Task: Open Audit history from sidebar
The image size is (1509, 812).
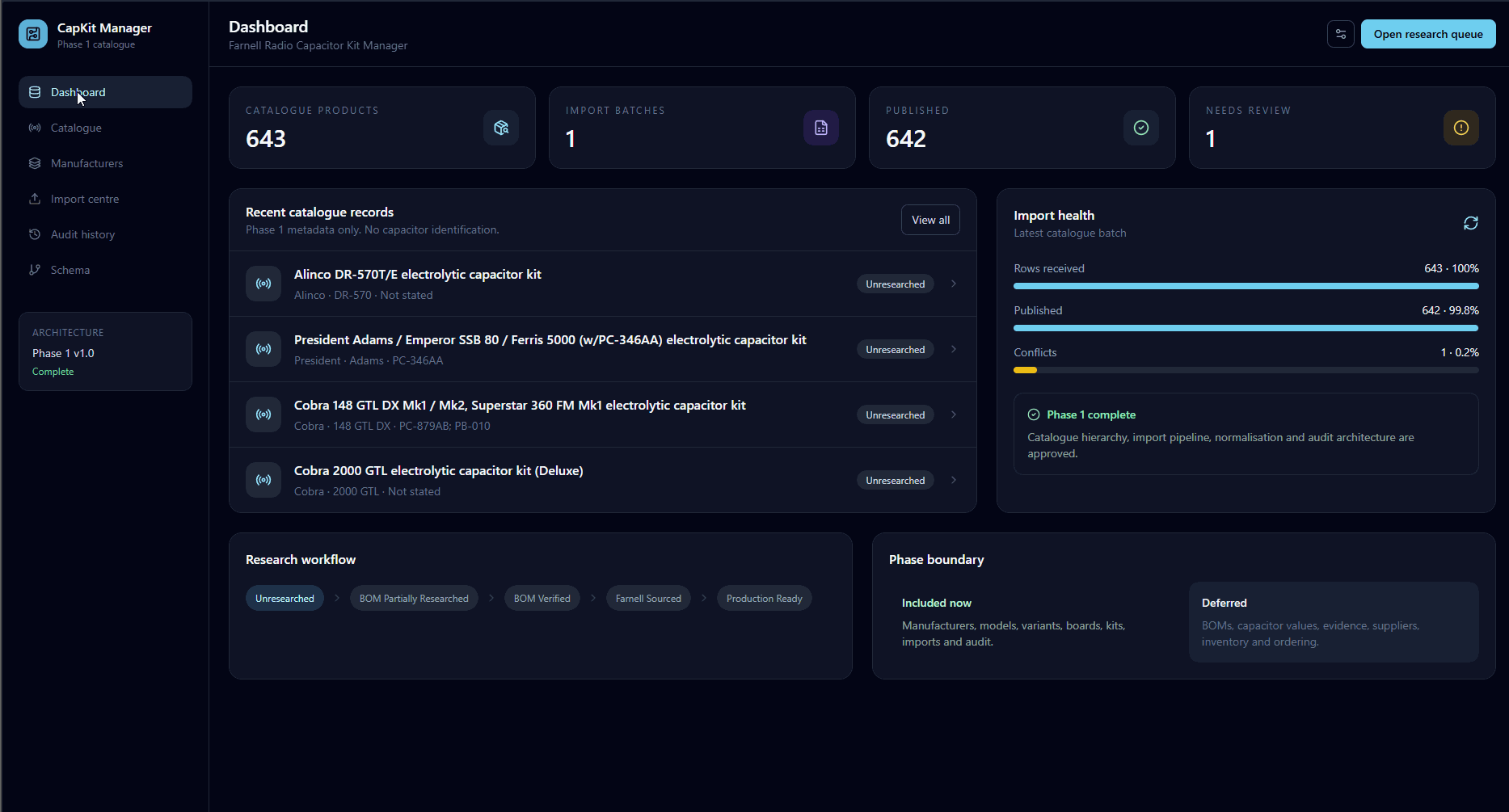Action: (x=105, y=234)
